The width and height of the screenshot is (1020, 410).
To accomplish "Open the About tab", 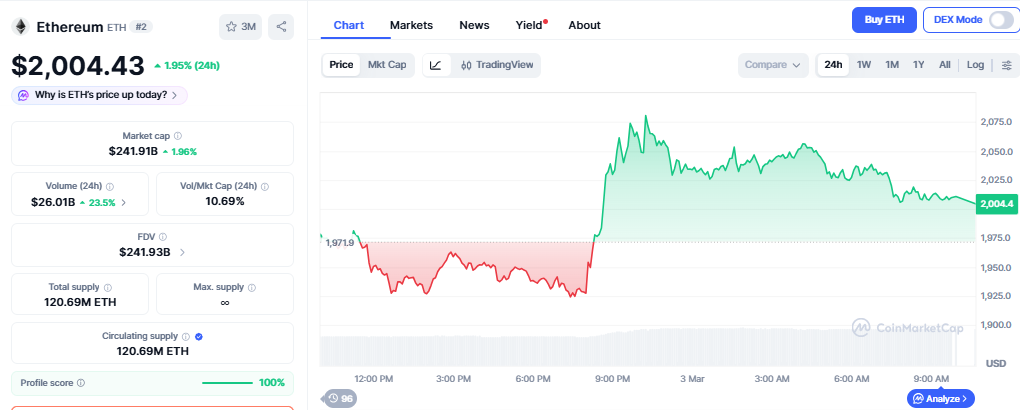I will 584,25.
